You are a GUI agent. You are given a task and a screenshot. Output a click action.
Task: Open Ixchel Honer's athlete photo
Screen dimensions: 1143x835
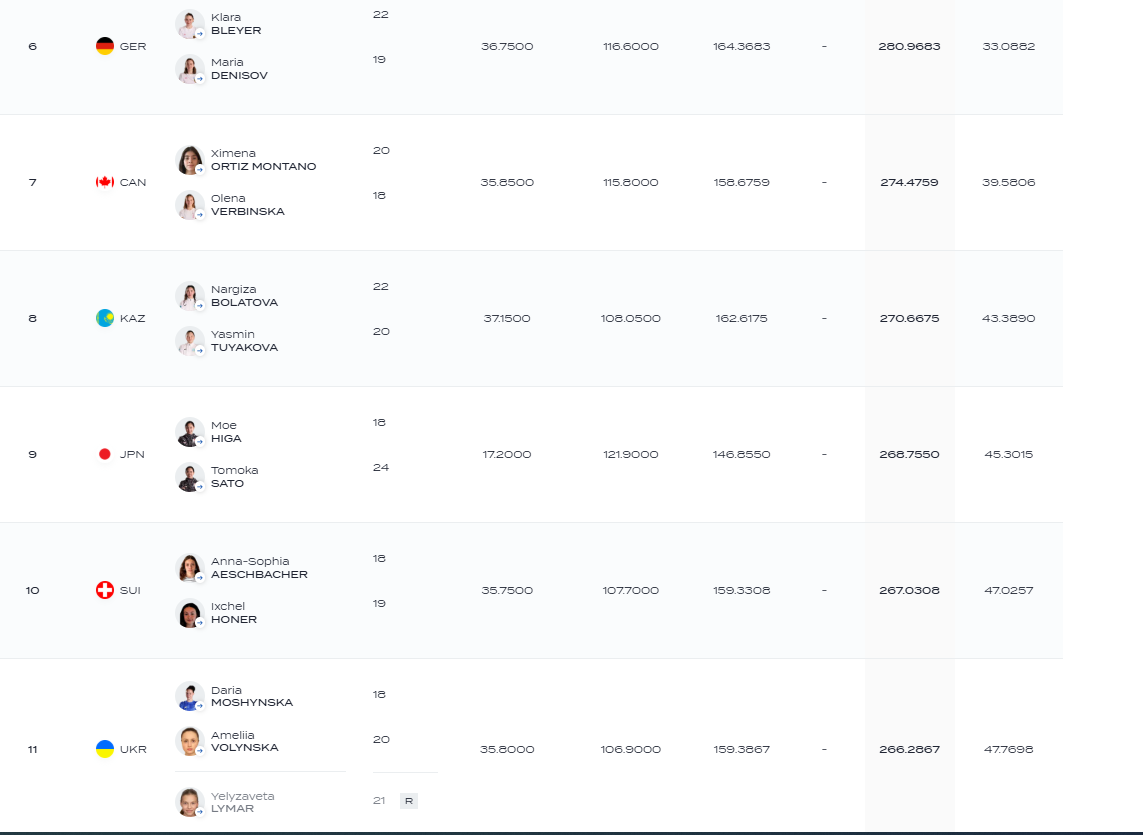[190, 613]
